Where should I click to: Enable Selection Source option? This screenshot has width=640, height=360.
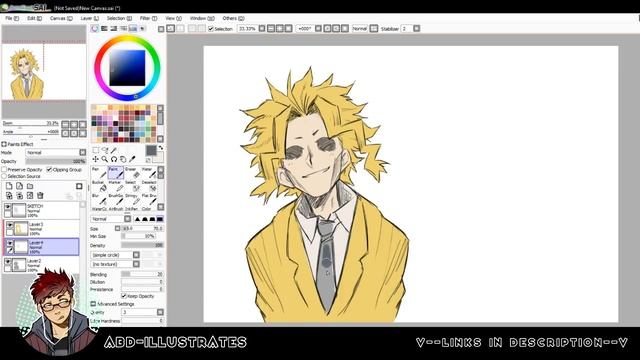point(4,176)
